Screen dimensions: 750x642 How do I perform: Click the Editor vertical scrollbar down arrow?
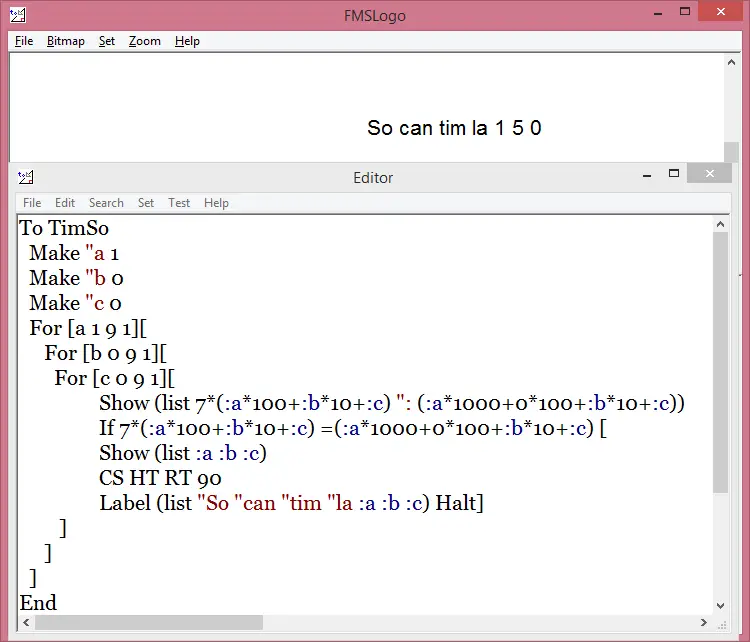721,605
